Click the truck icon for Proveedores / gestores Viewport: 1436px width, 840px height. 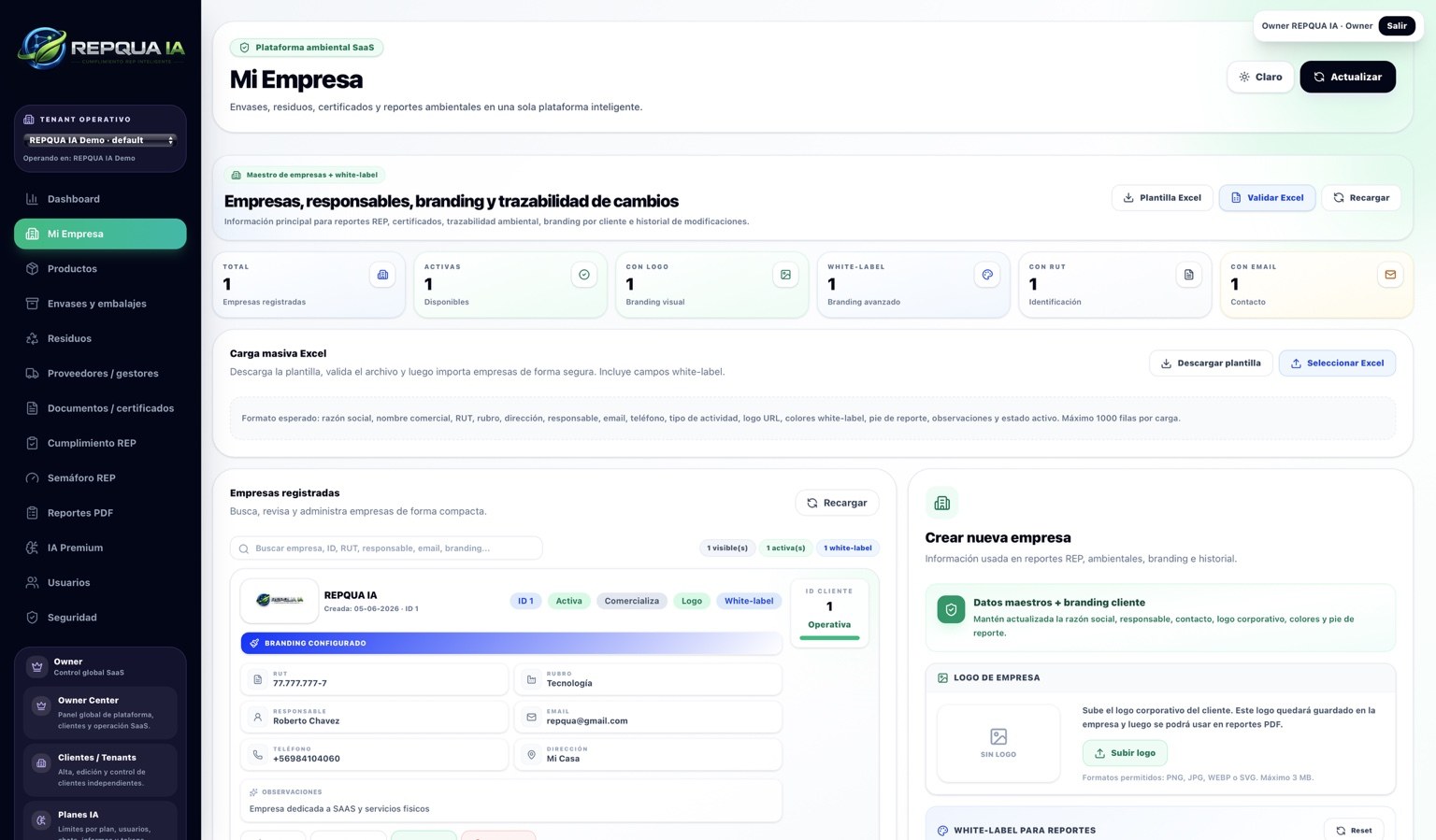click(32, 374)
